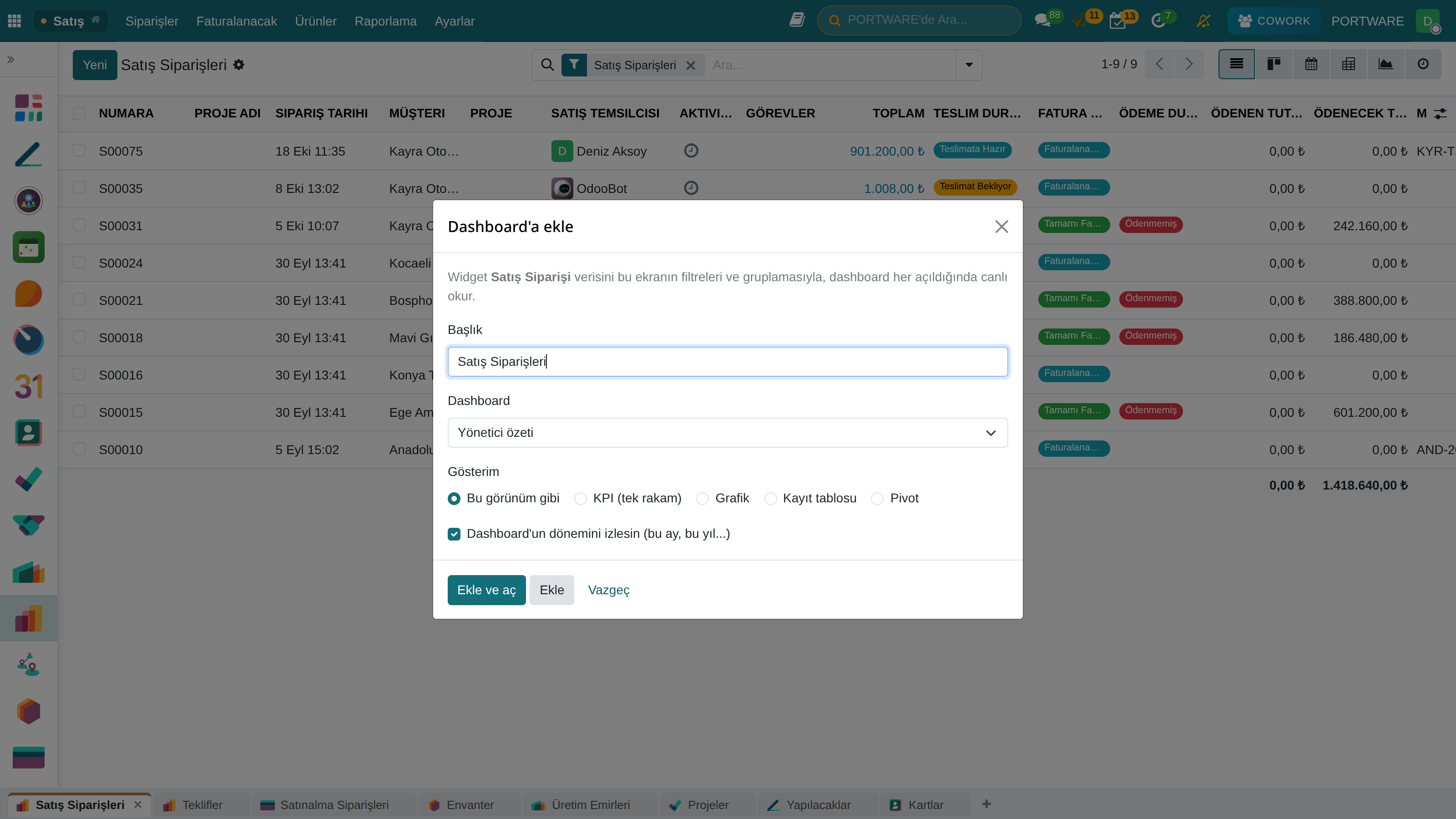Click the muted notification bell icon
This screenshot has width=1456, height=819.
pyautogui.click(x=1203, y=21)
